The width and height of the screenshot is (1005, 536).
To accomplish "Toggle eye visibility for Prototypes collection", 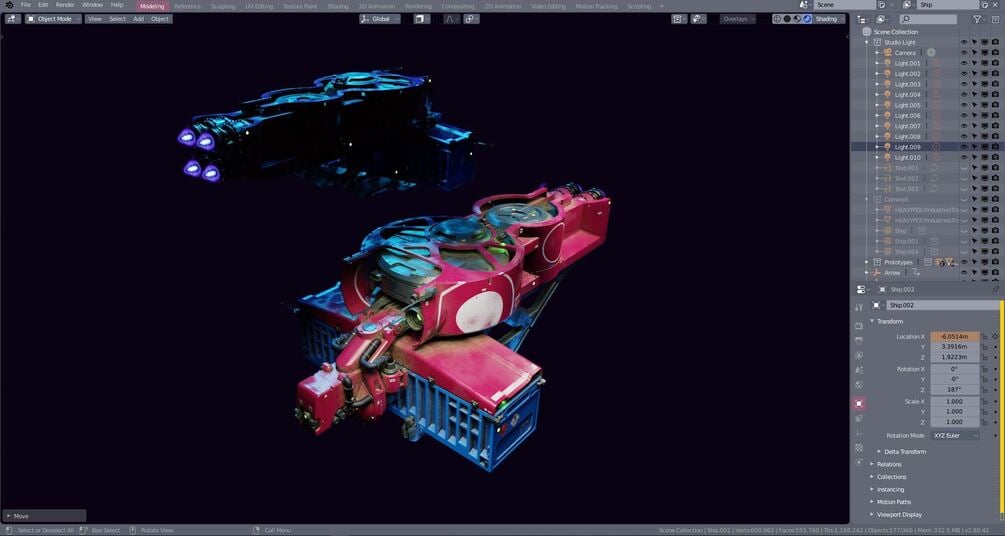I will click(963, 262).
